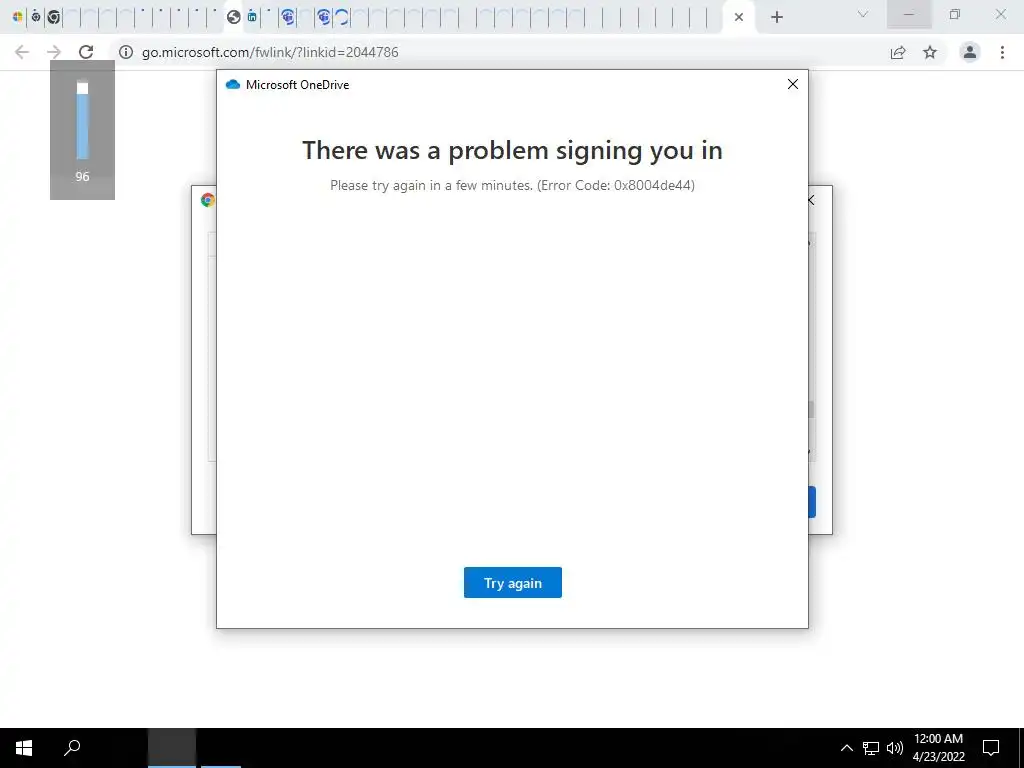Close the Microsoft OneDrive error dialog
The height and width of the screenshot is (768, 1024).
click(x=793, y=84)
